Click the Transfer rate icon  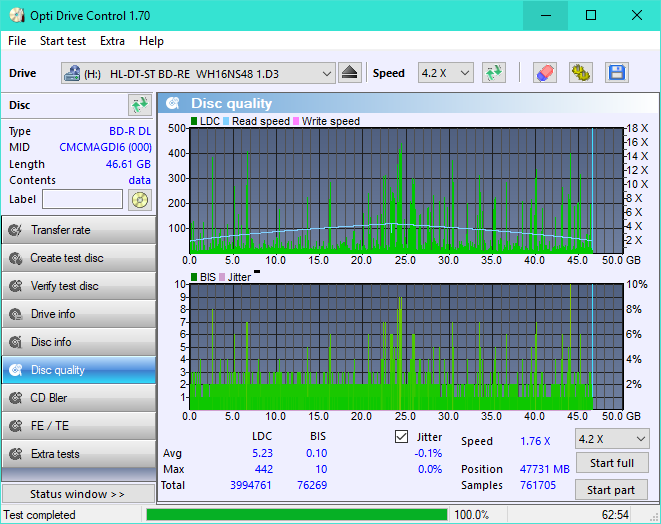coord(16,230)
